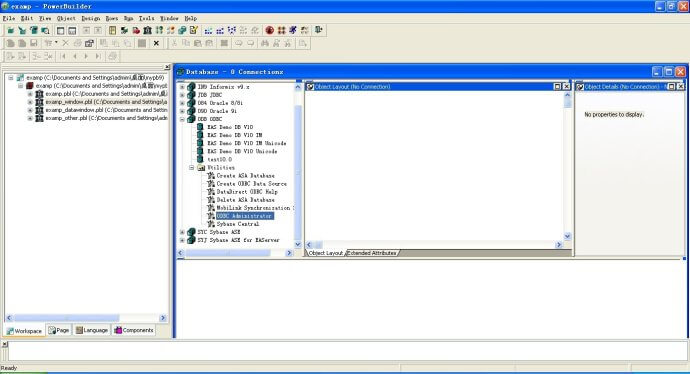Toggle the System Tree pane button
This screenshot has height=374, width=690.
point(61,30)
